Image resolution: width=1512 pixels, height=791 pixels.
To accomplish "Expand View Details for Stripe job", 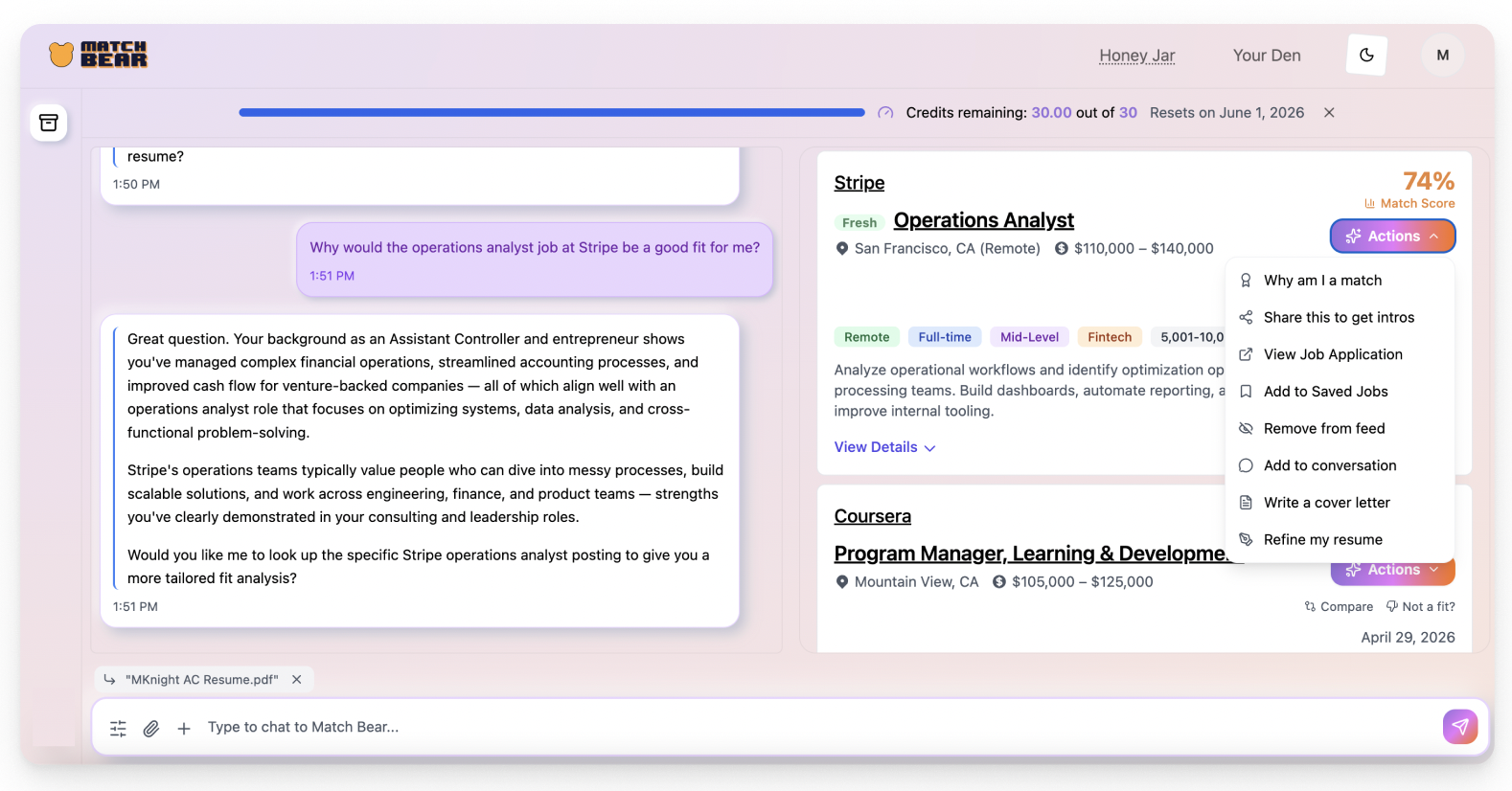I will [x=884, y=447].
